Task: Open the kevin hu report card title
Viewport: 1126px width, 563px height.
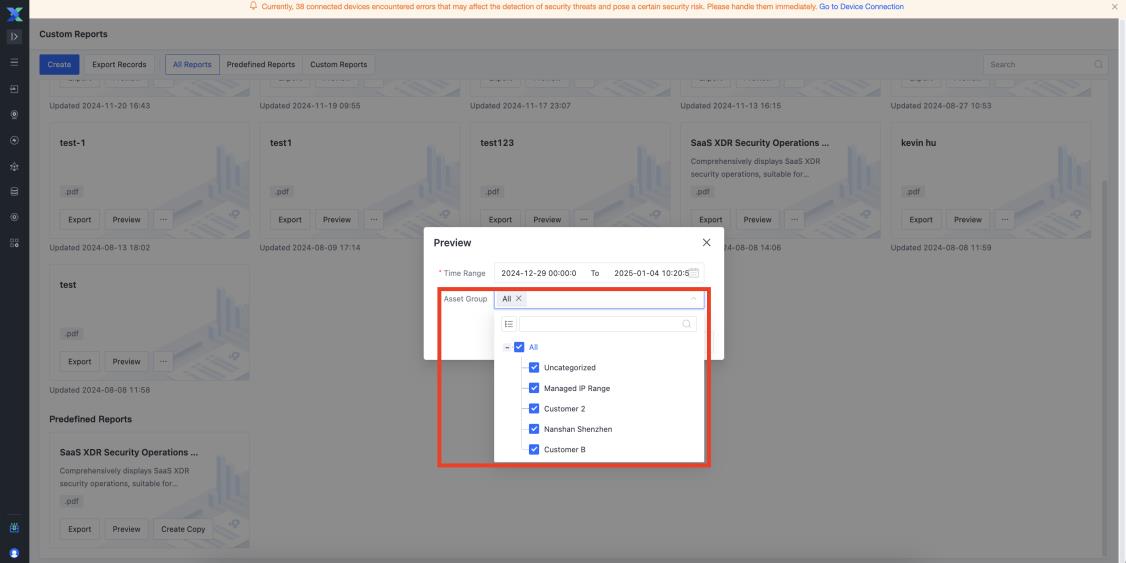Action: (x=918, y=143)
